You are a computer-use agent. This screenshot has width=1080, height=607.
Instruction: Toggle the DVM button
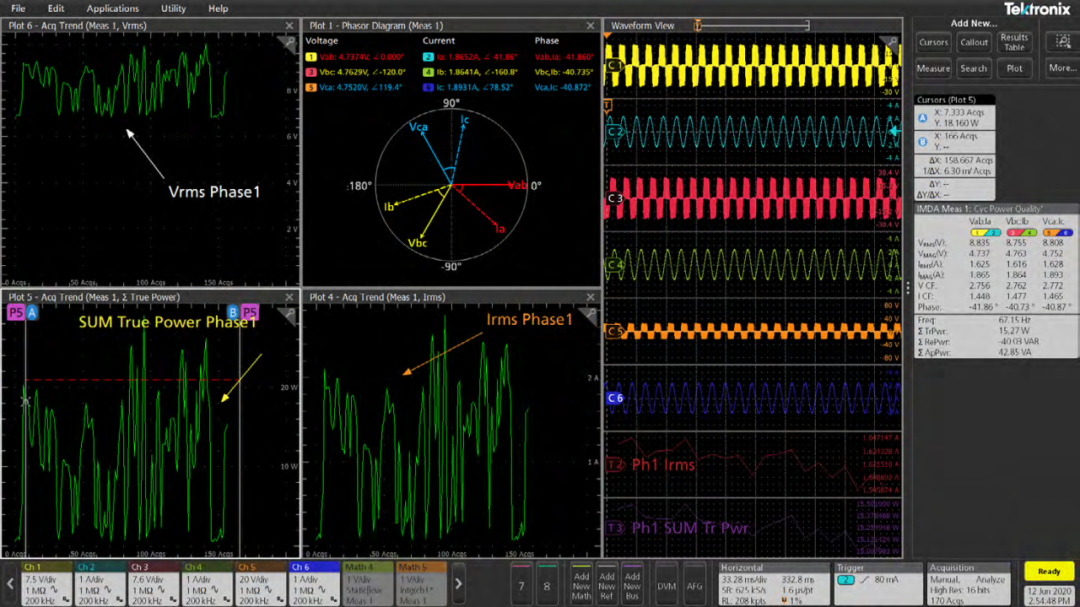666,586
